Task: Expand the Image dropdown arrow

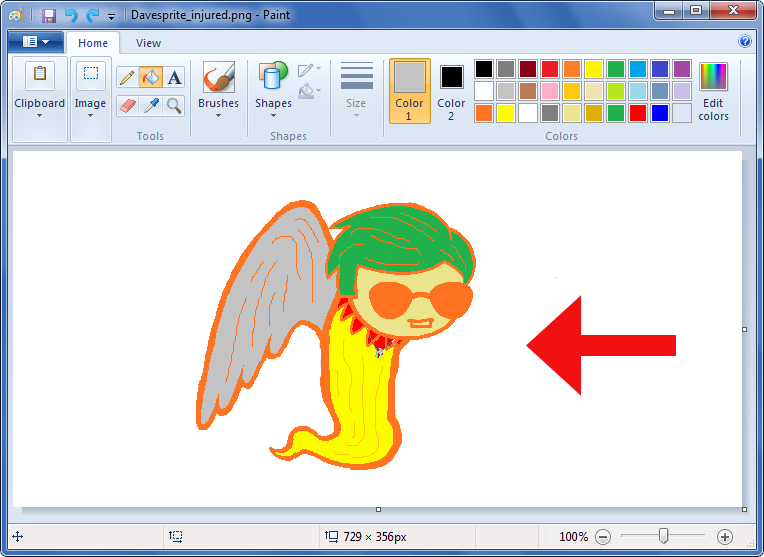Action: pyautogui.click(x=90, y=115)
